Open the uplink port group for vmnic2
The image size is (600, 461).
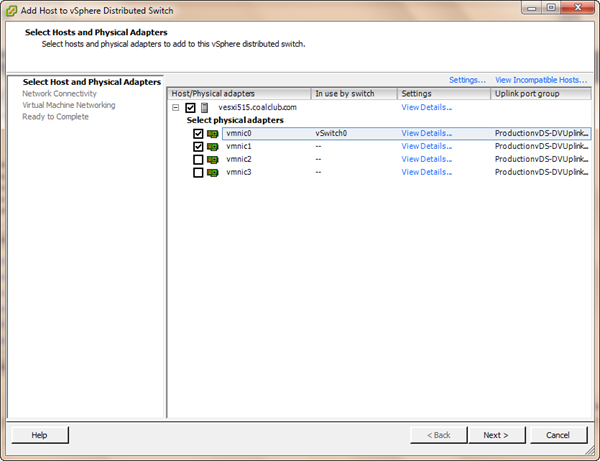point(541,159)
